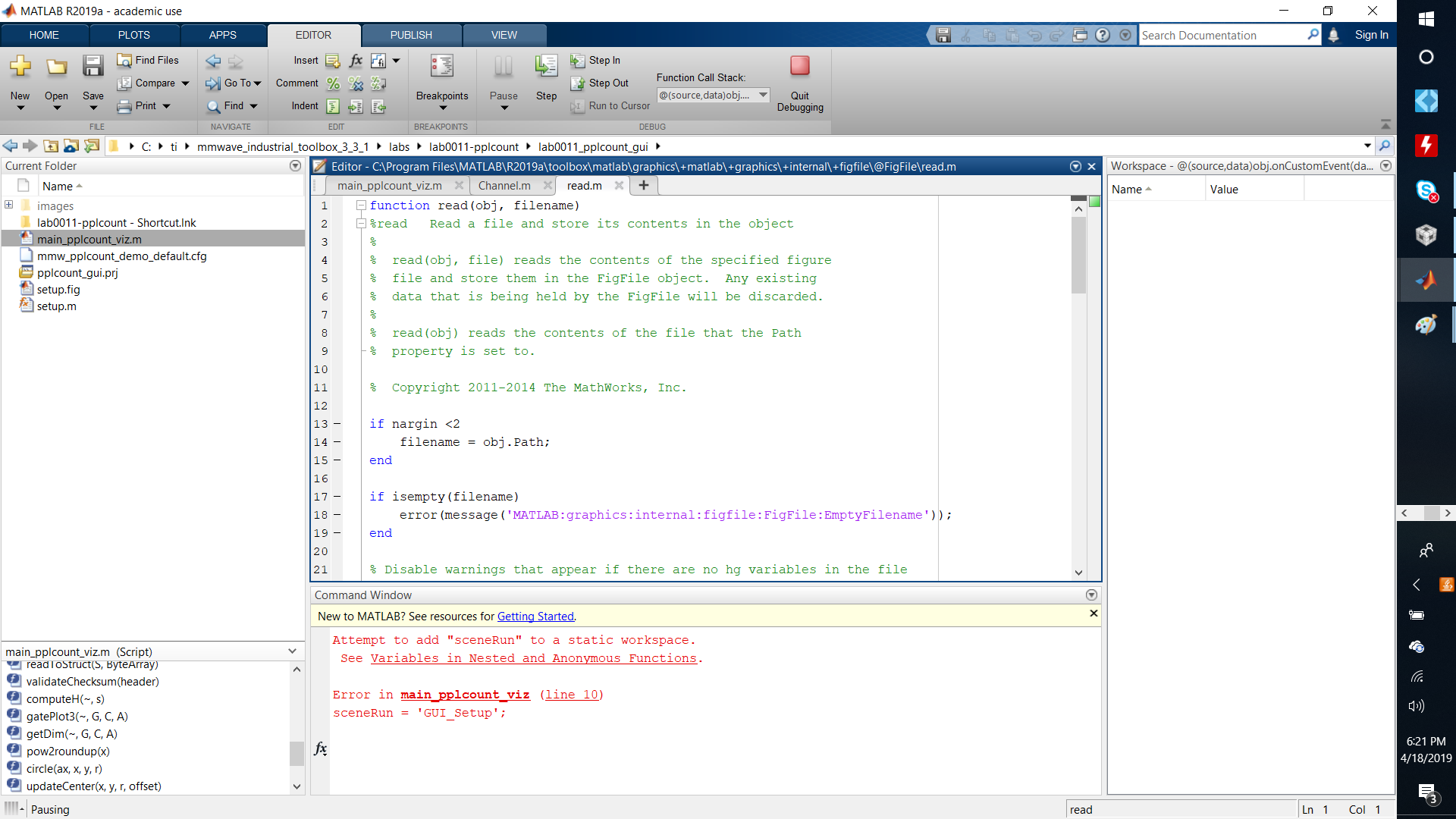The width and height of the screenshot is (1456, 819).
Task: Set breakpoint on line 17 dash
Action: tap(337, 497)
